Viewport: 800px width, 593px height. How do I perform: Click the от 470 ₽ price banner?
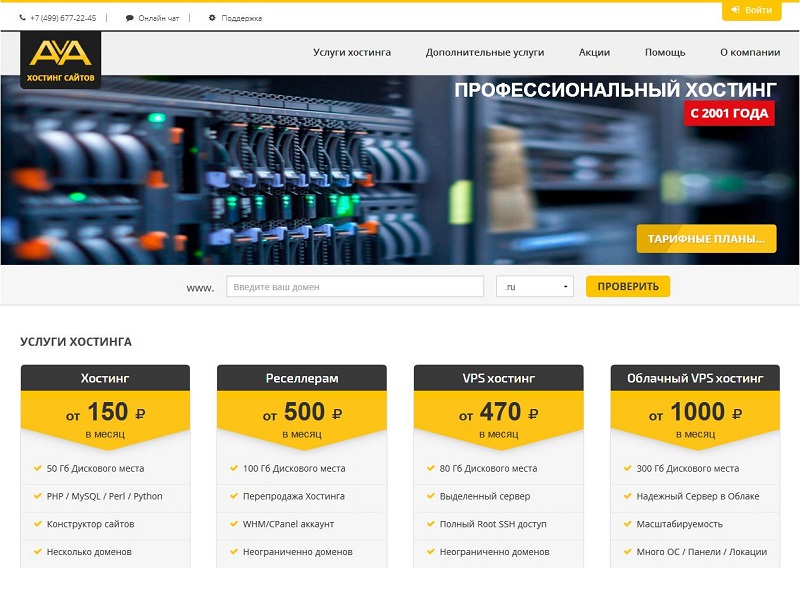coord(498,419)
